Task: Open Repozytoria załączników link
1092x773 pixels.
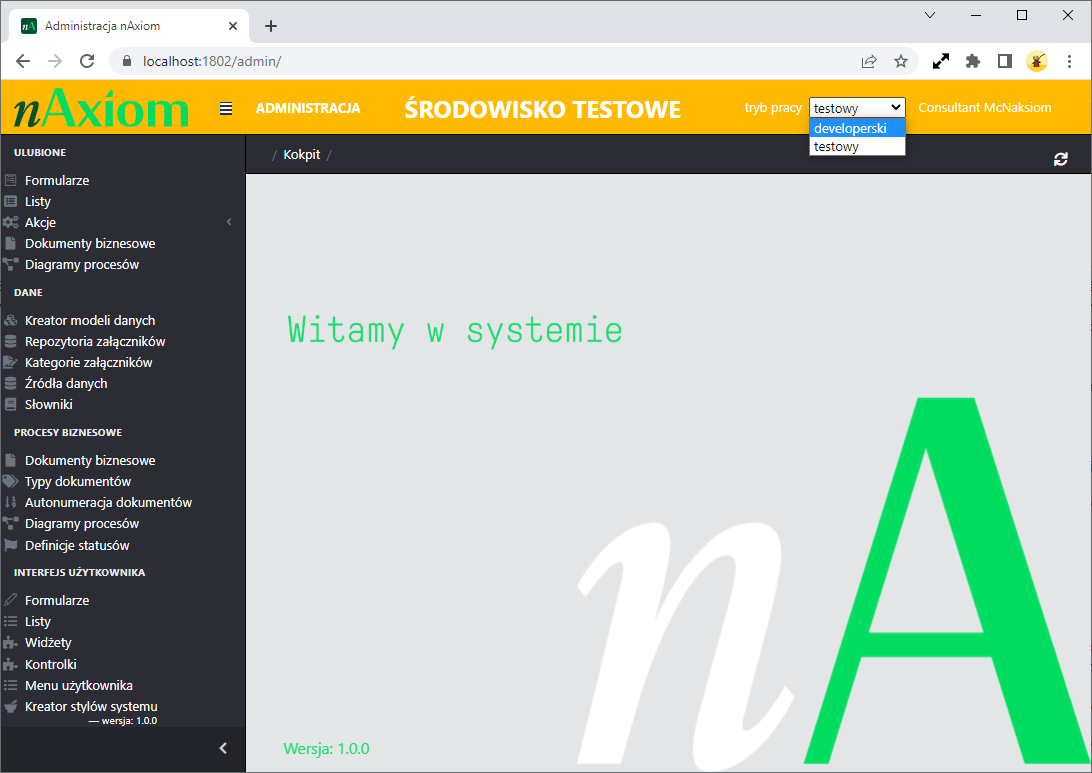Action: tap(95, 341)
